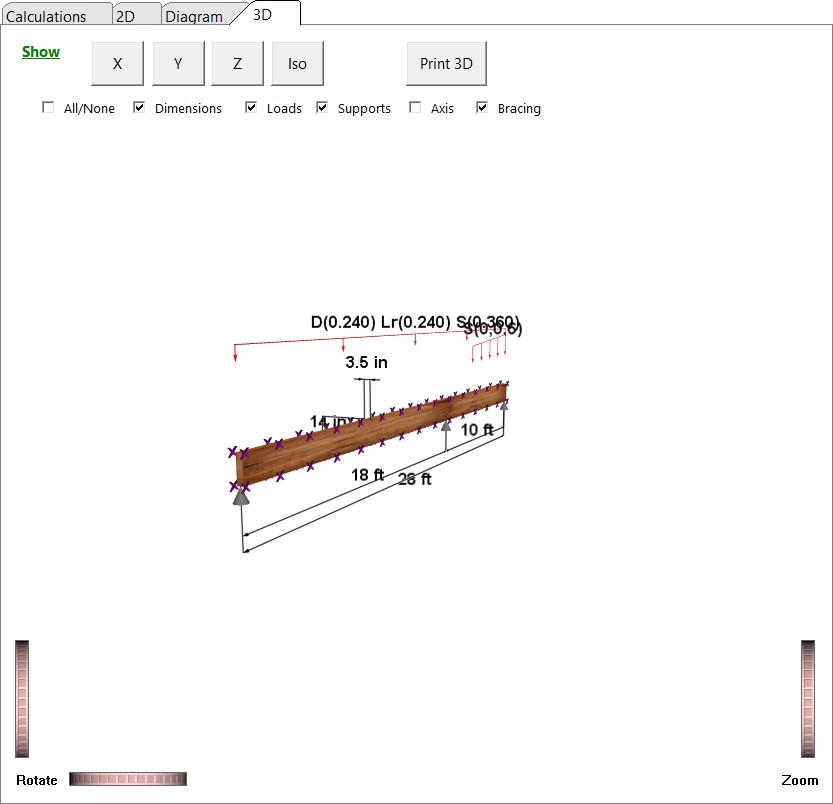833x804 pixels.
Task: Select the Diagram tab
Action: [x=193, y=14]
